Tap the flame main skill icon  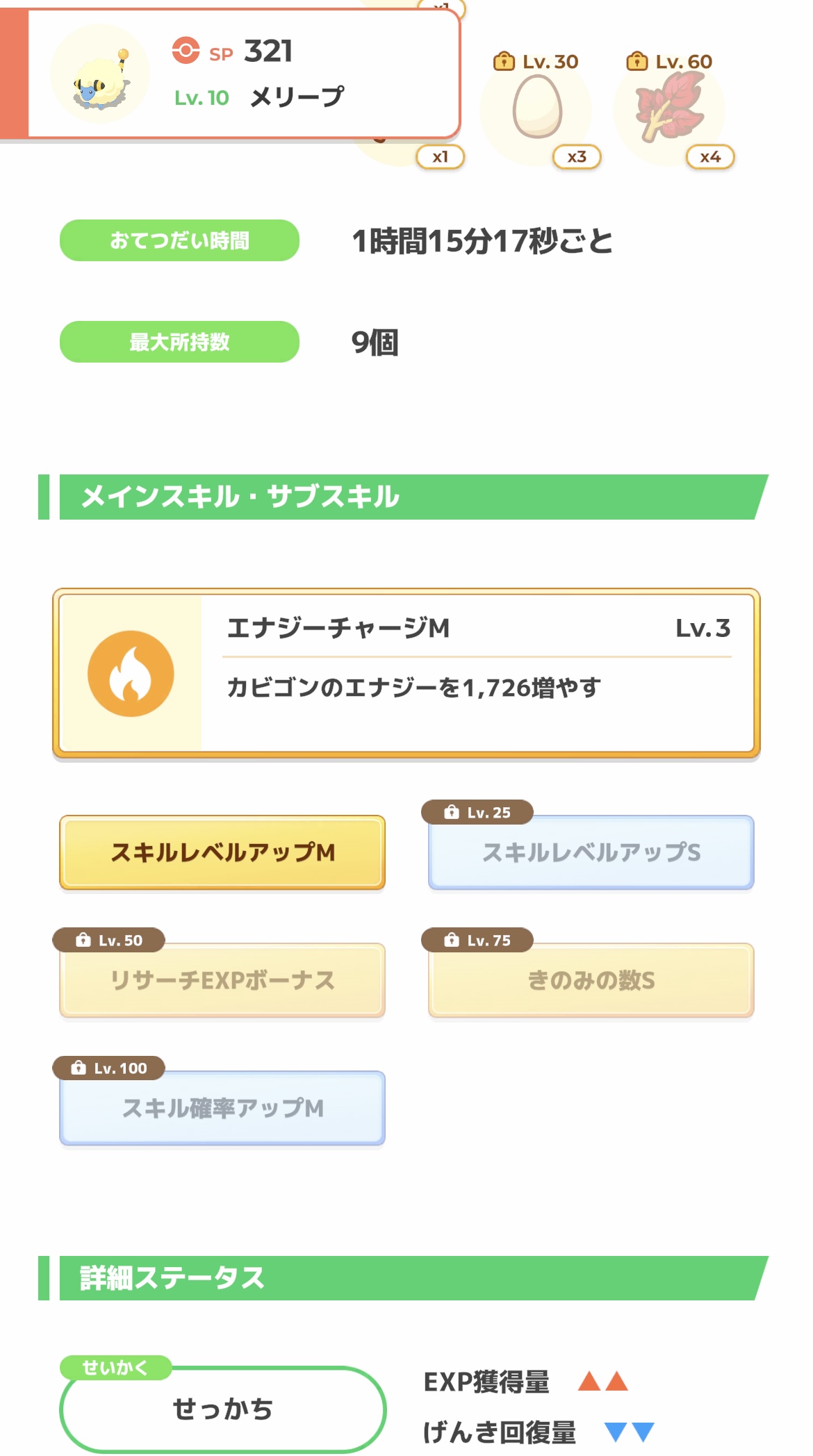[131, 673]
